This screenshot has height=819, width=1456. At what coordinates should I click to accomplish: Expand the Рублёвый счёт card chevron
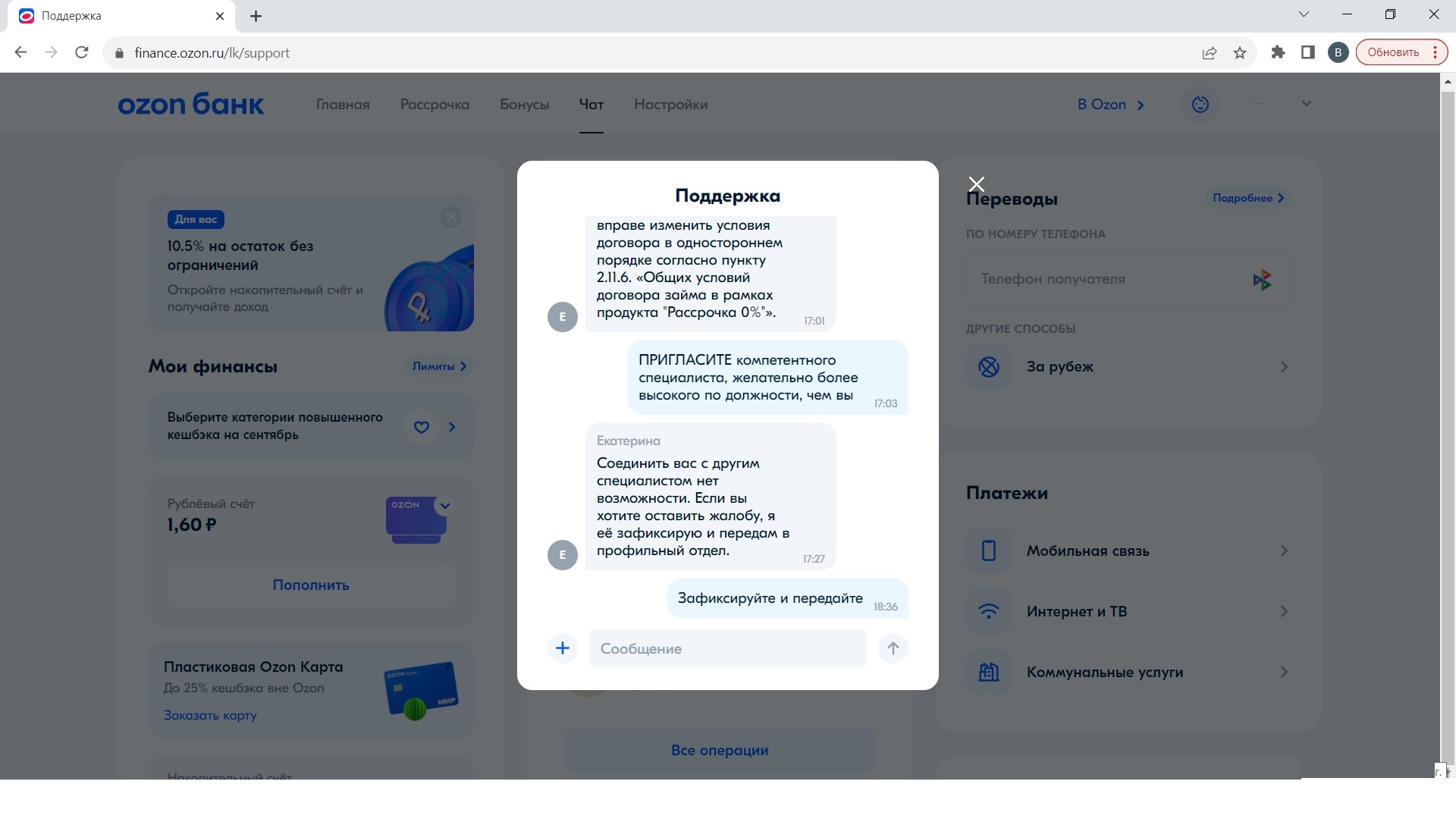point(445,506)
